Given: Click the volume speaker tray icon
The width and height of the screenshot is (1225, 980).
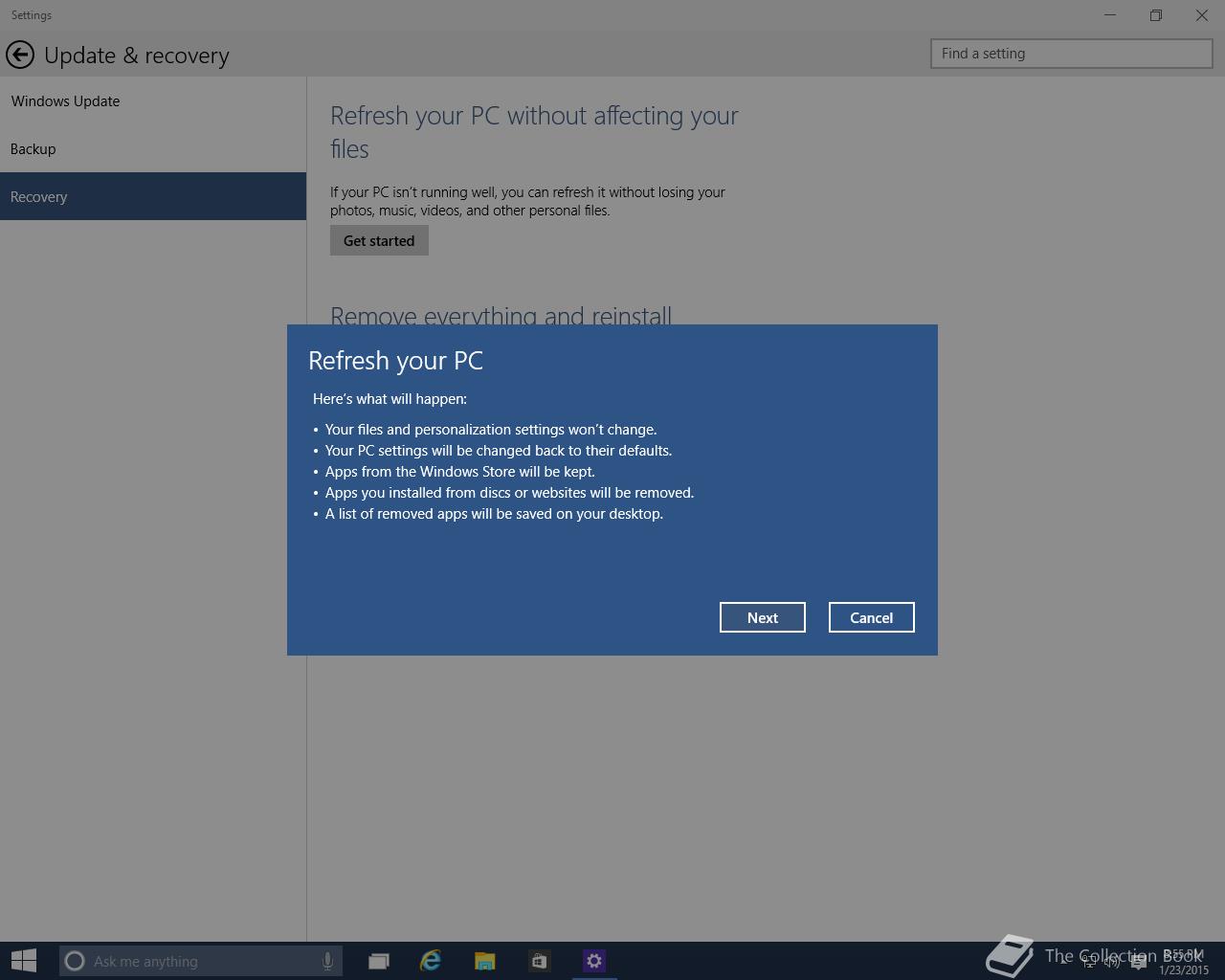Looking at the screenshot, I should (1112, 962).
